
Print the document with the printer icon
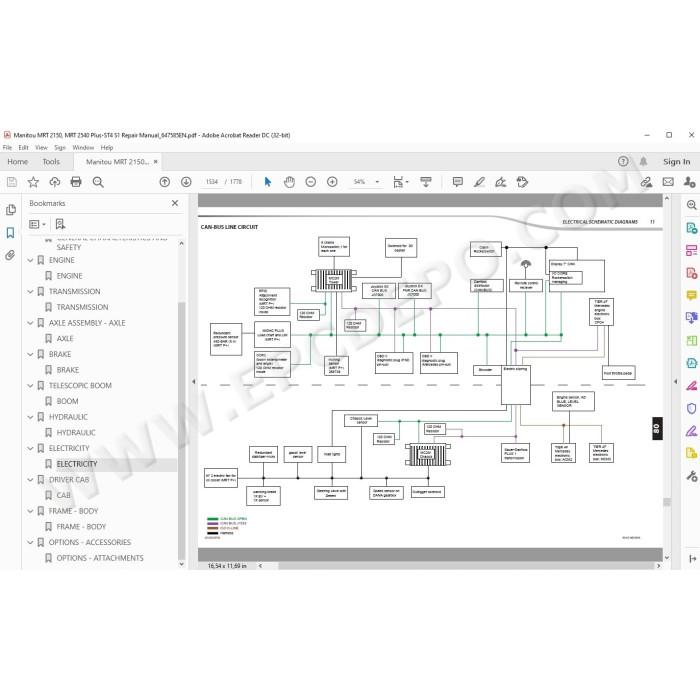(76, 182)
